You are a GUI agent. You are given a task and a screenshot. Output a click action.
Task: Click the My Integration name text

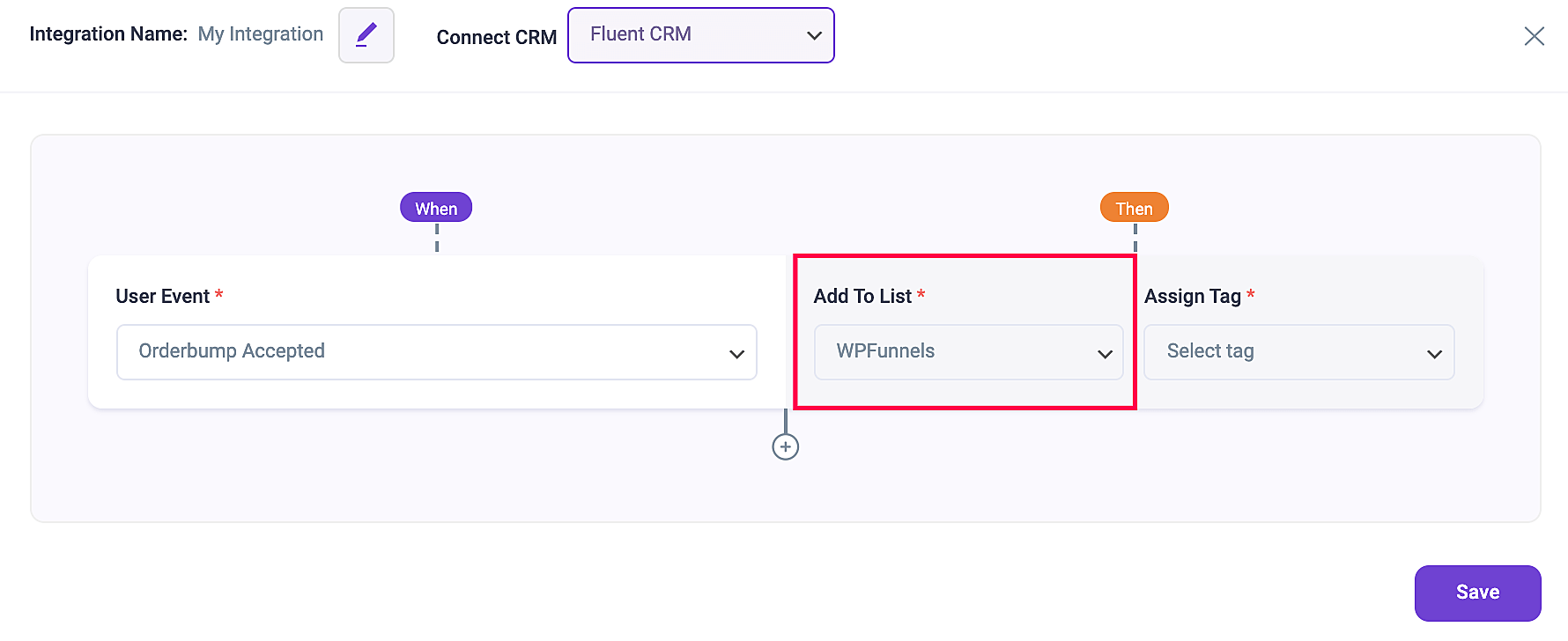point(261,34)
